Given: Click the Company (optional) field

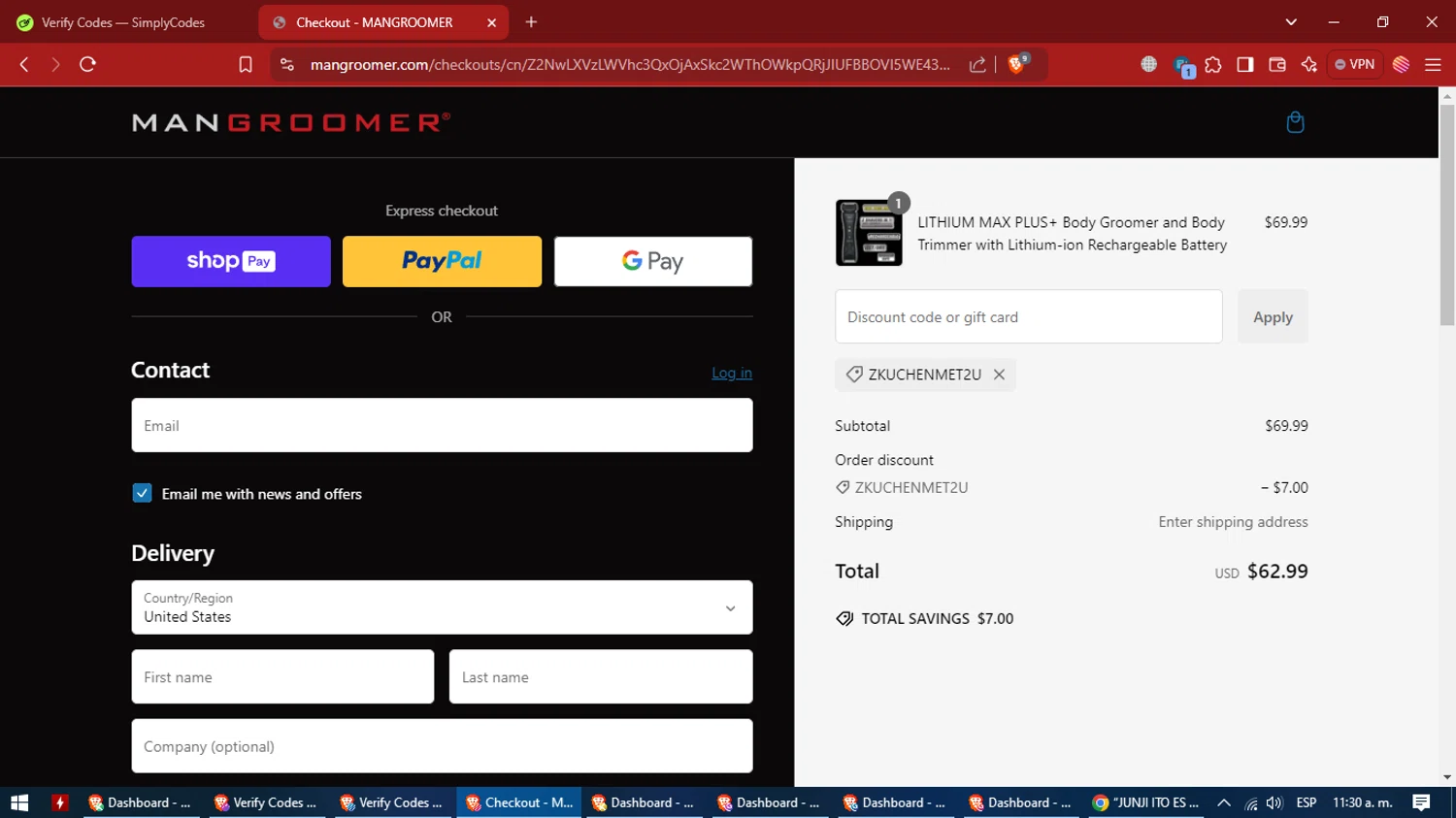Looking at the screenshot, I should pos(442,746).
